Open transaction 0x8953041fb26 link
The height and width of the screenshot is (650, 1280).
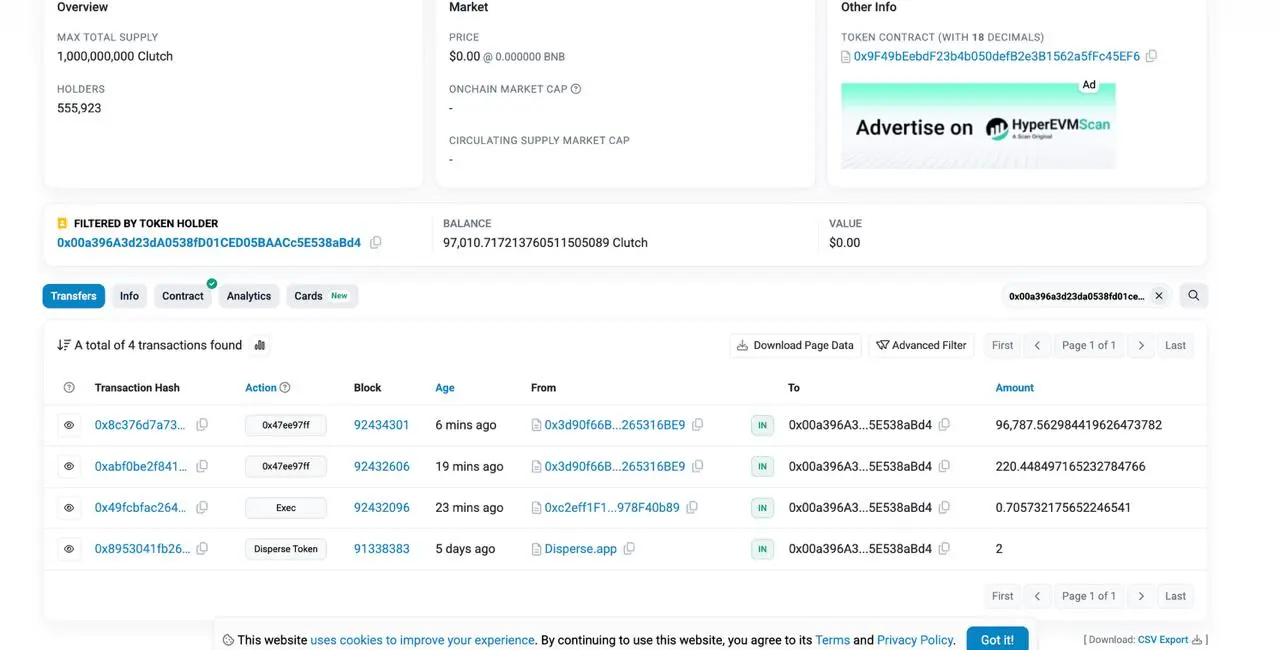[142, 549]
